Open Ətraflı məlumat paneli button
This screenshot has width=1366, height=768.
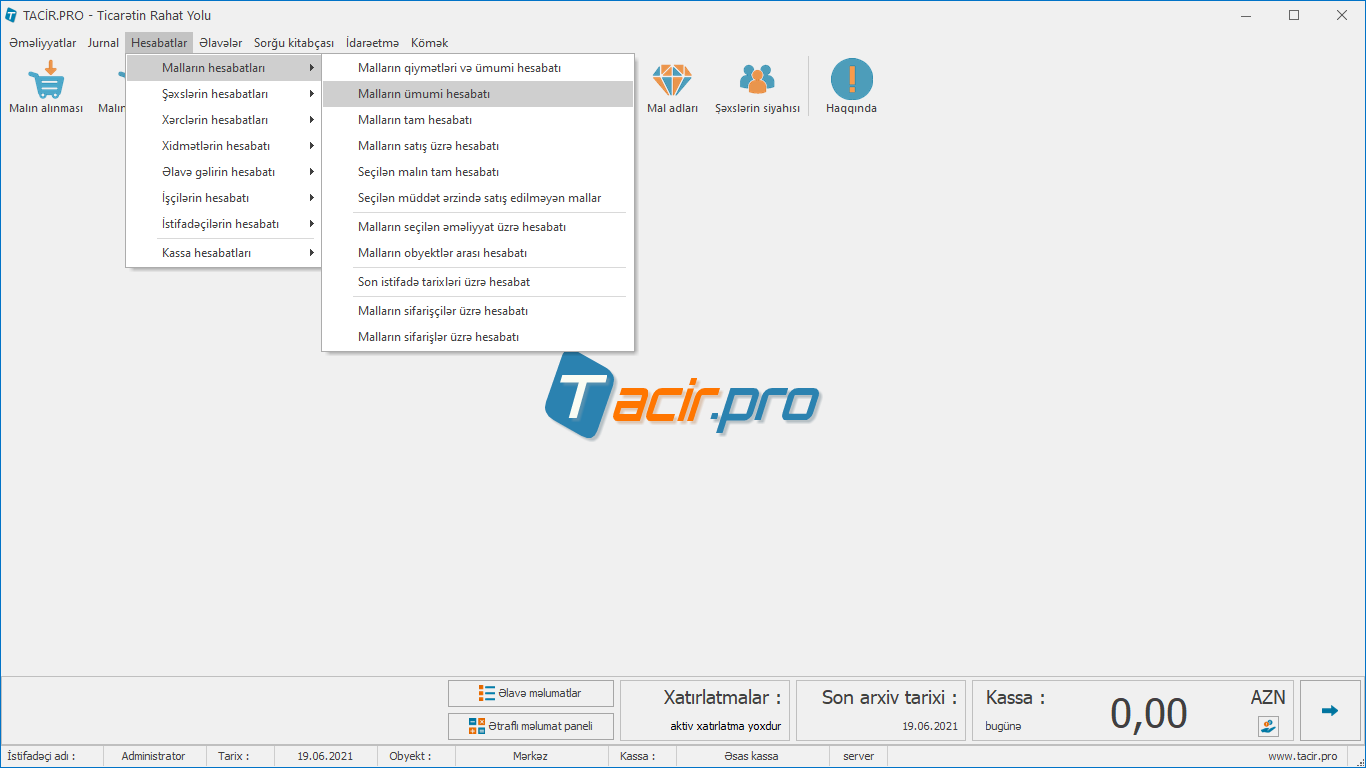[530, 726]
